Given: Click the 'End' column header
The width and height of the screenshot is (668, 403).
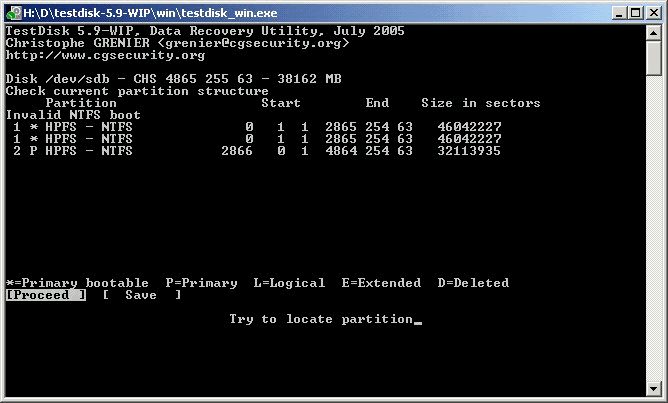Looking at the screenshot, I should coord(377,103).
